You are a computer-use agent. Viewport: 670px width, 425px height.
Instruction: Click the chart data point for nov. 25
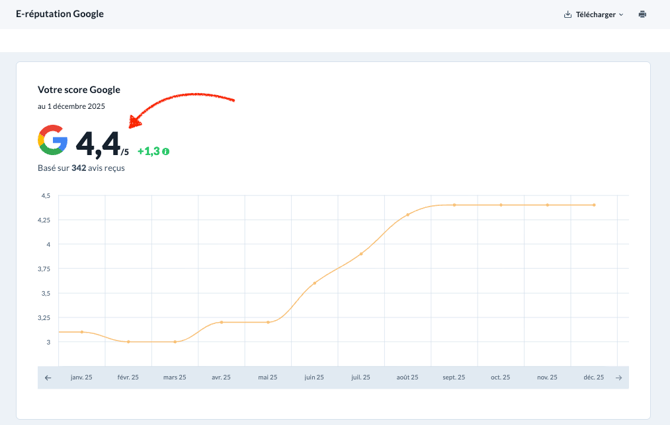[547, 205]
